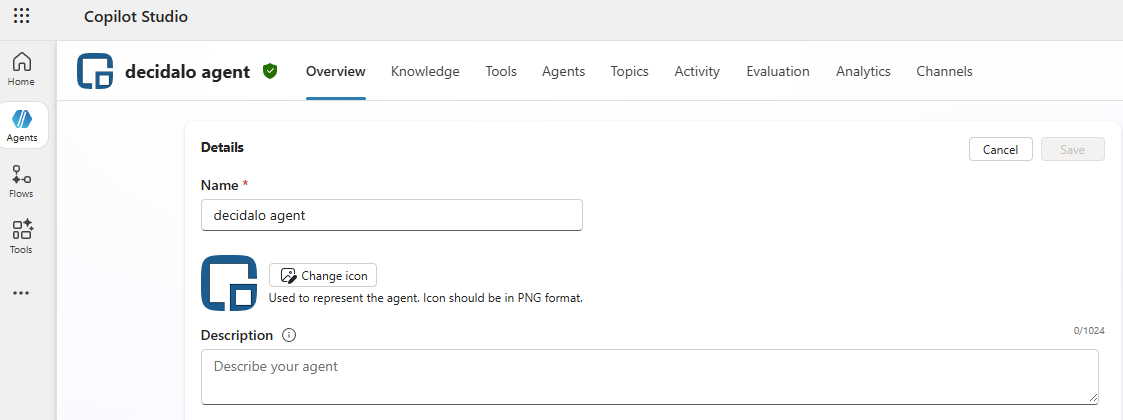This screenshot has height=420, width=1123.
Task: Open Tools in the left sidebar
Action: pos(21,237)
